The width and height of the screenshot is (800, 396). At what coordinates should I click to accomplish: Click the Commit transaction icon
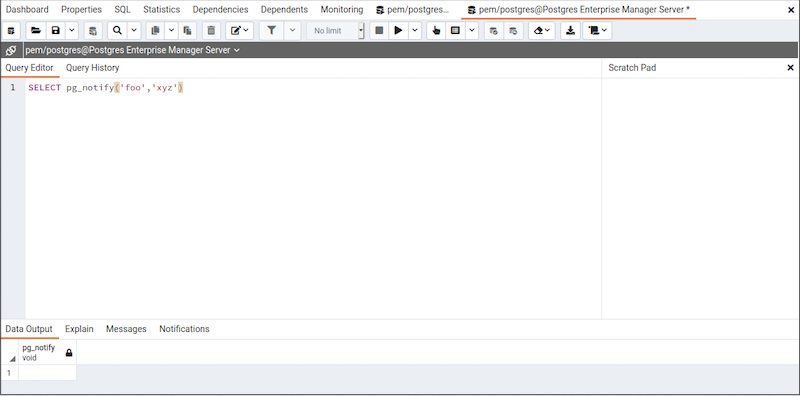tap(493, 31)
